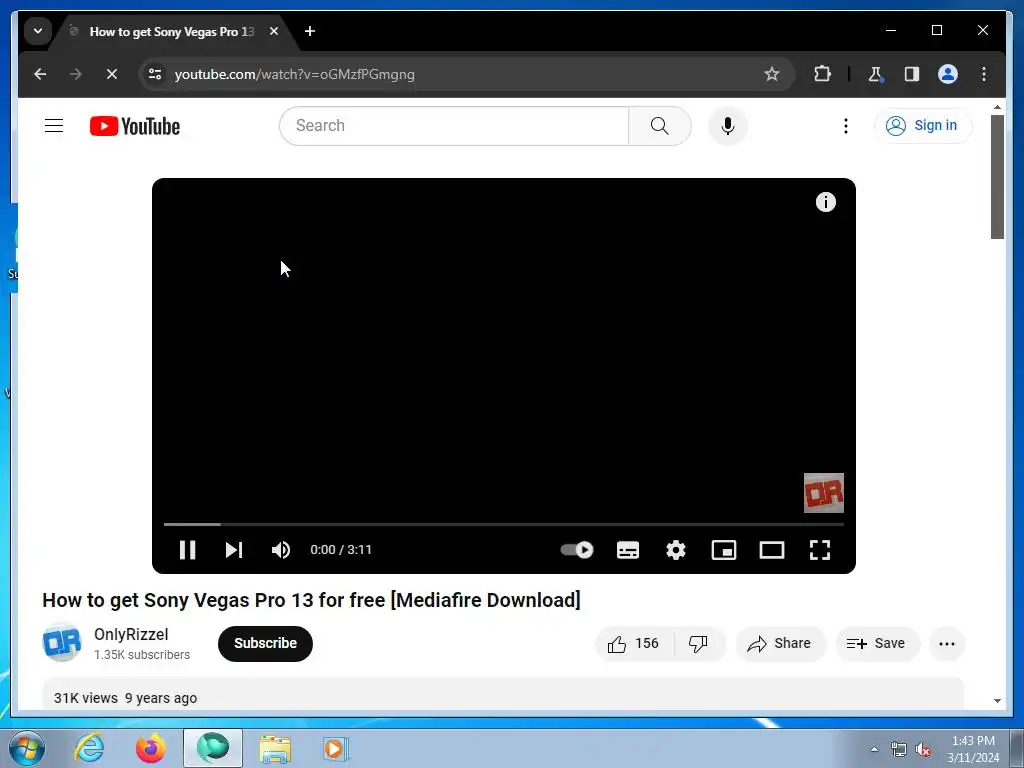Click the video title text
Screen dimensions: 1024x768
click(312, 600)
